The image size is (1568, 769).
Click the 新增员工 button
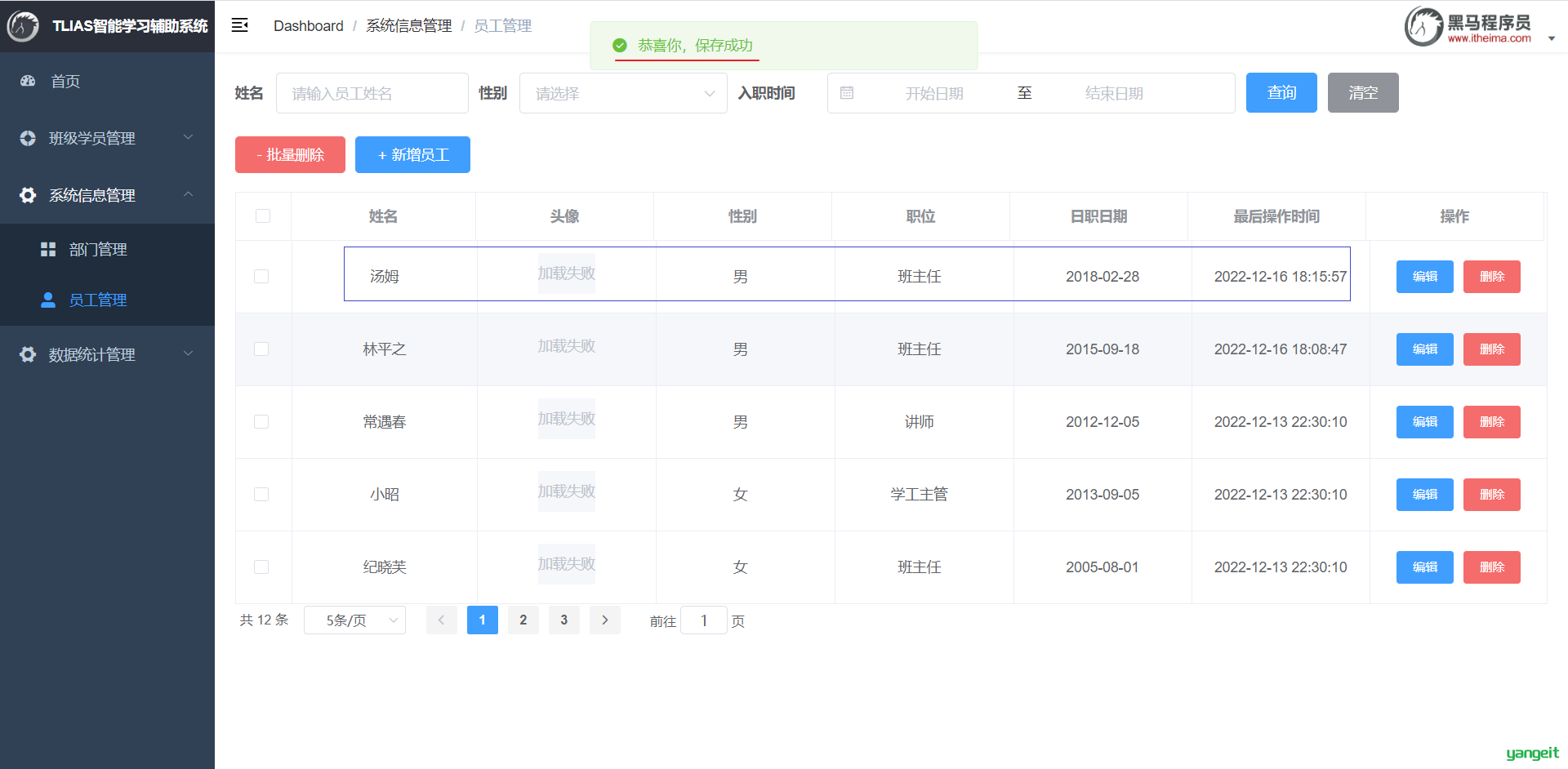[412, 155]
